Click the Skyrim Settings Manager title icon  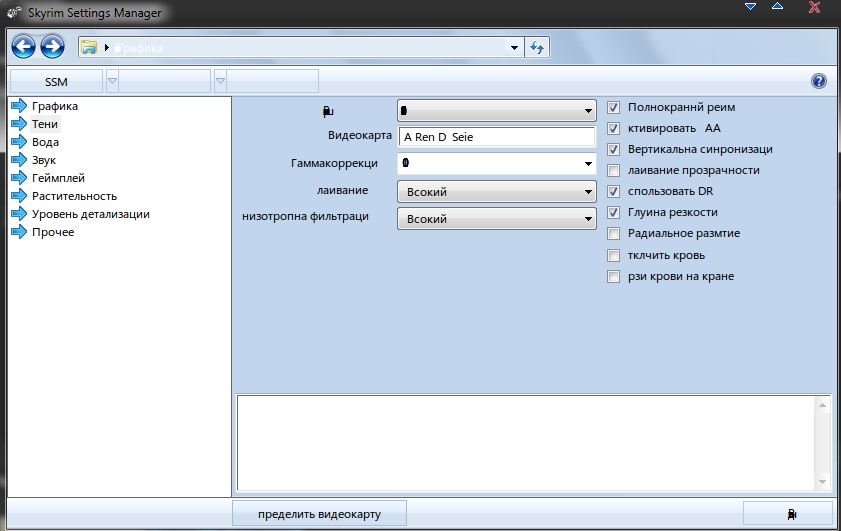pyautogui.click(x=14, y=12)
